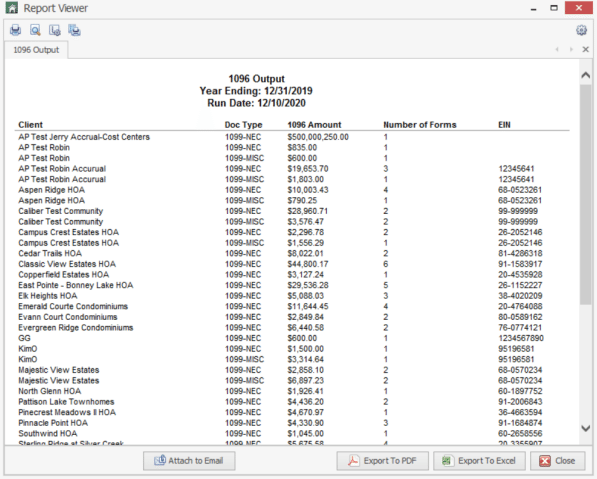Open report viewer settings gear

pos(581,30)
